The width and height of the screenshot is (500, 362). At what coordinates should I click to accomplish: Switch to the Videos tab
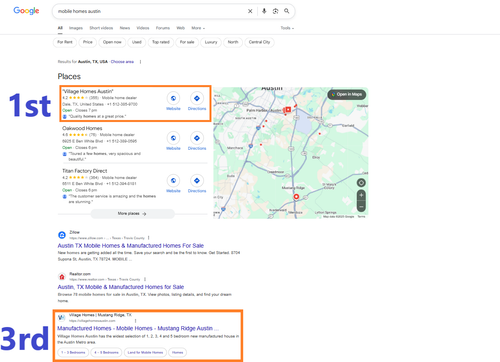pos(143,28)
